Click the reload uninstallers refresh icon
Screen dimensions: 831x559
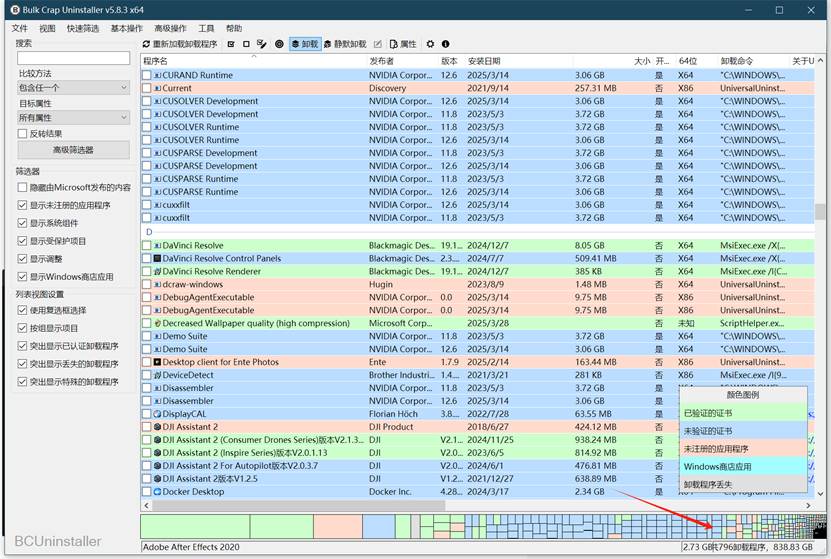[x=146, y=44]
